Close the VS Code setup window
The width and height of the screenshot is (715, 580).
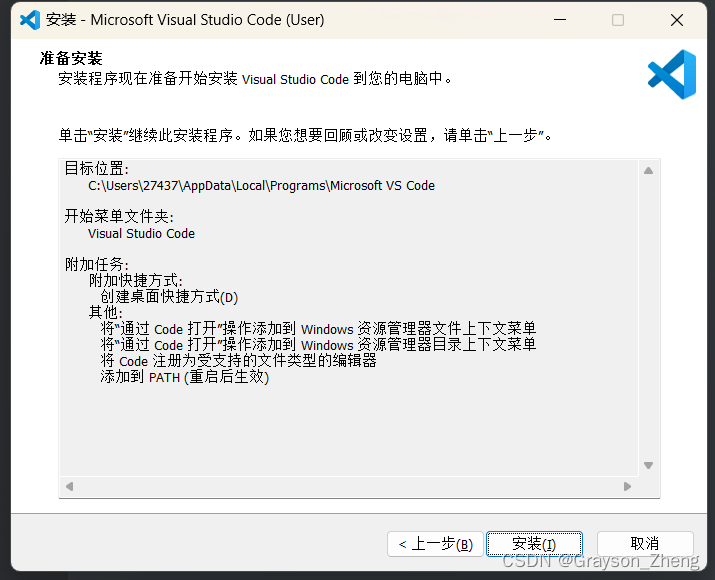[677, 20]
